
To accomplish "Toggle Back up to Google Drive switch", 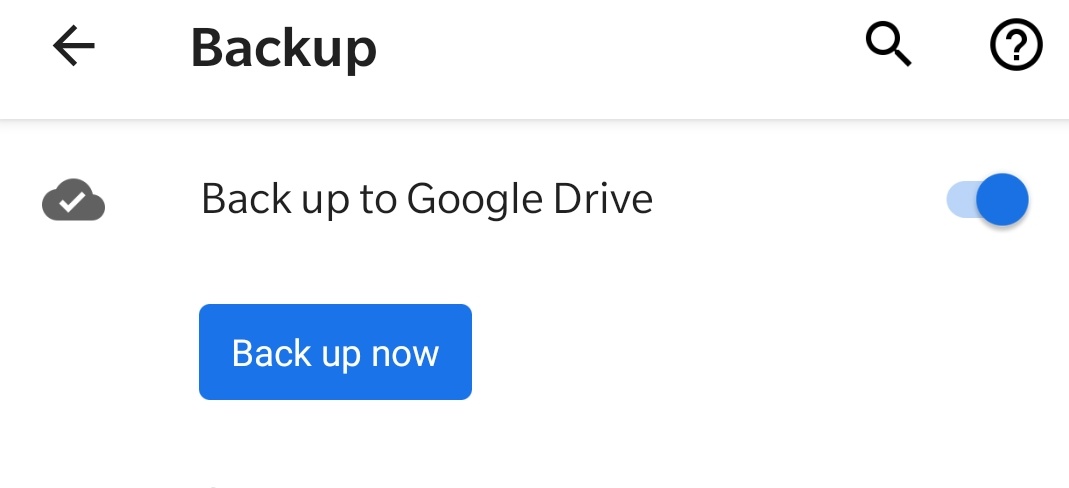I will [x=987, y=200].
